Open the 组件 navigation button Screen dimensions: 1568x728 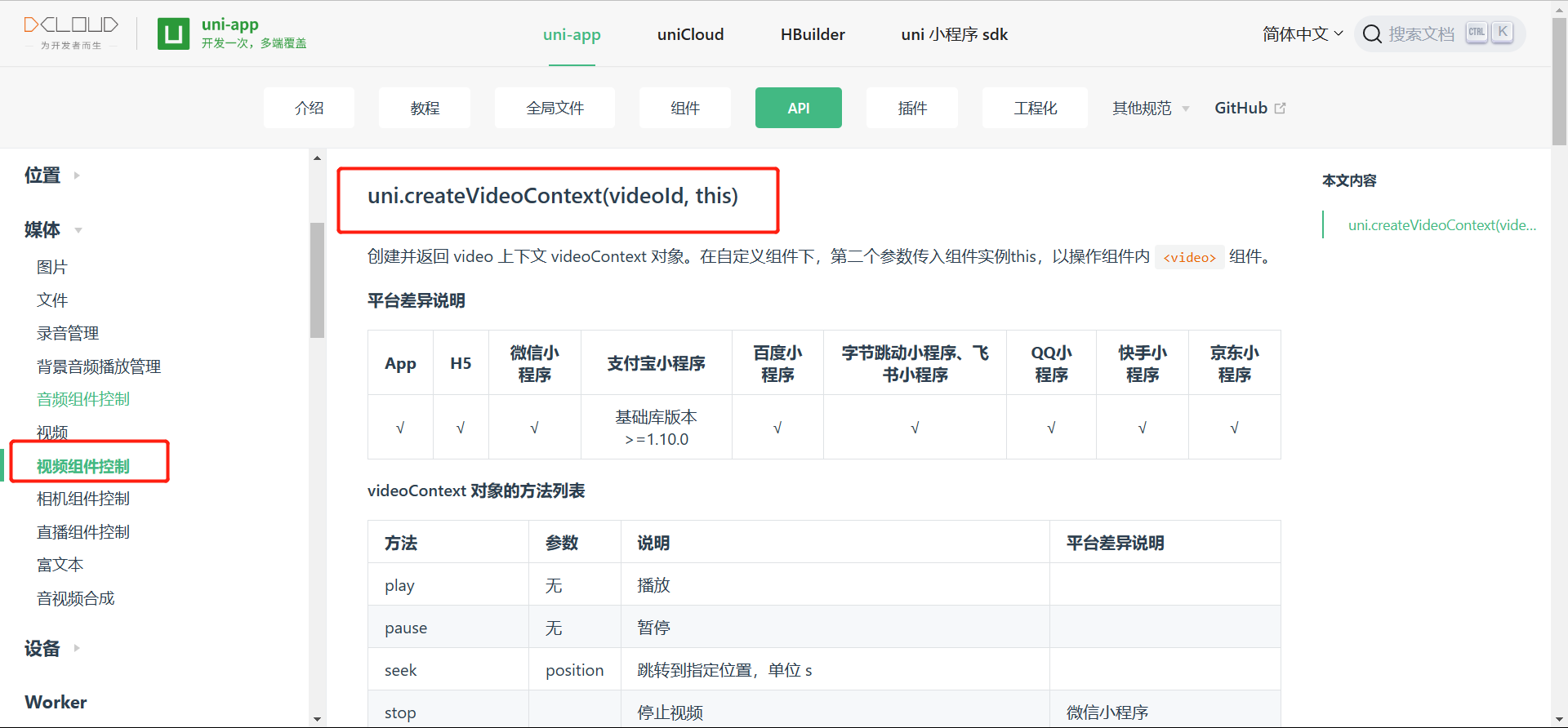[684, 108]
